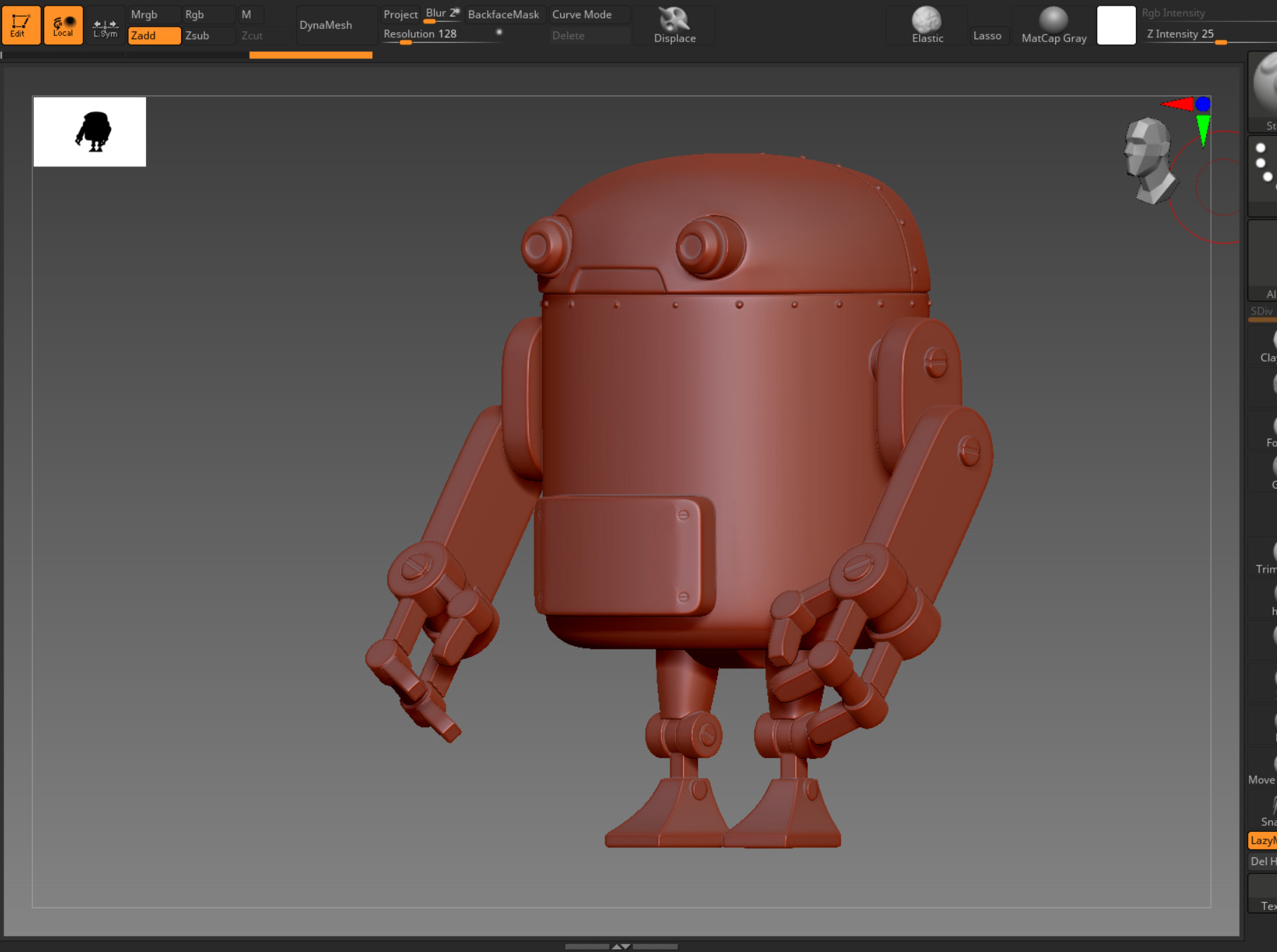
Task: Click the SDiv slider in right panel
Action: [x=1262, y=313]
